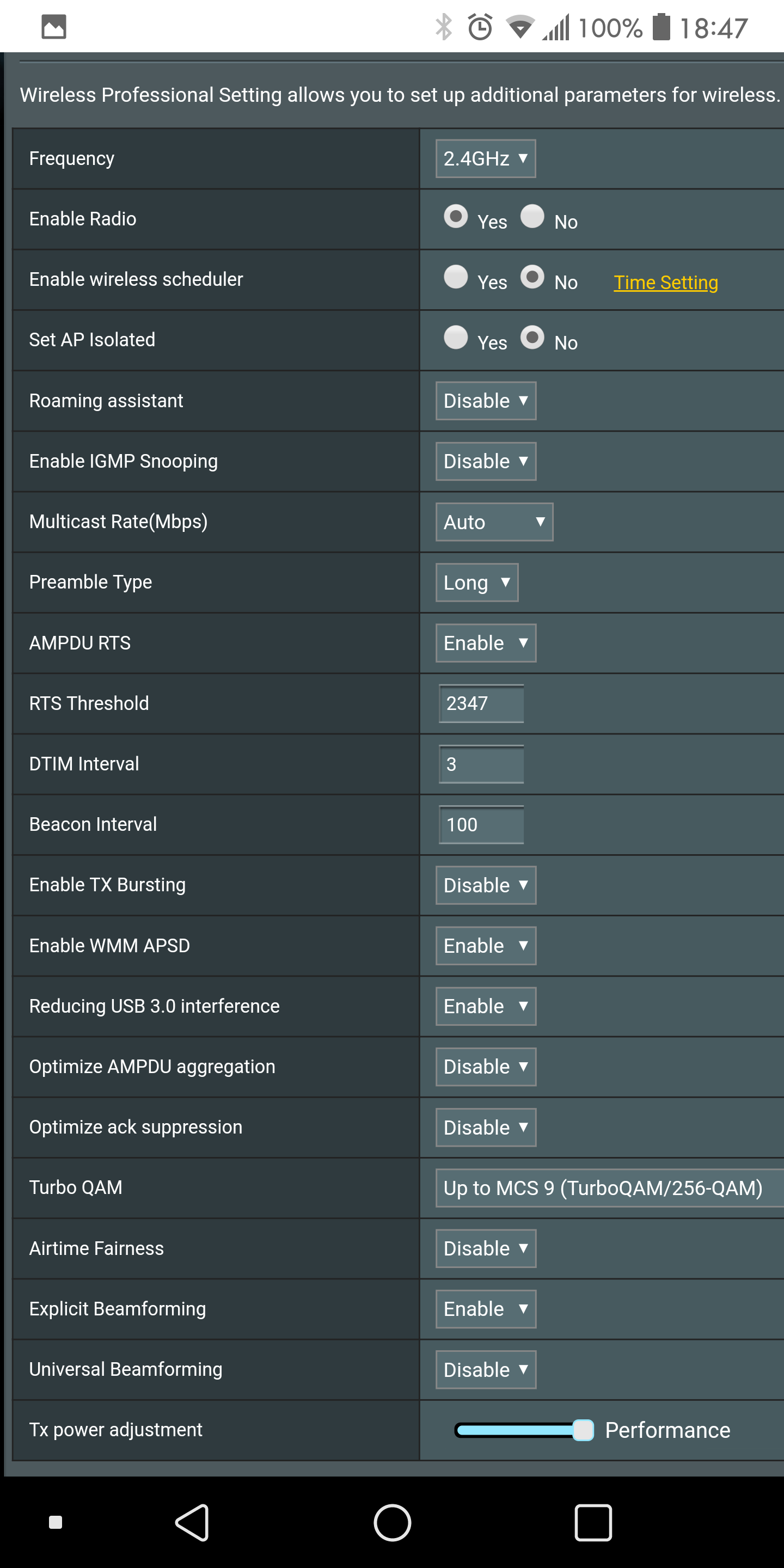The image size is (784, 1568).
Task: Tap the Android back navigation button
Action: tap(192, 1522)
